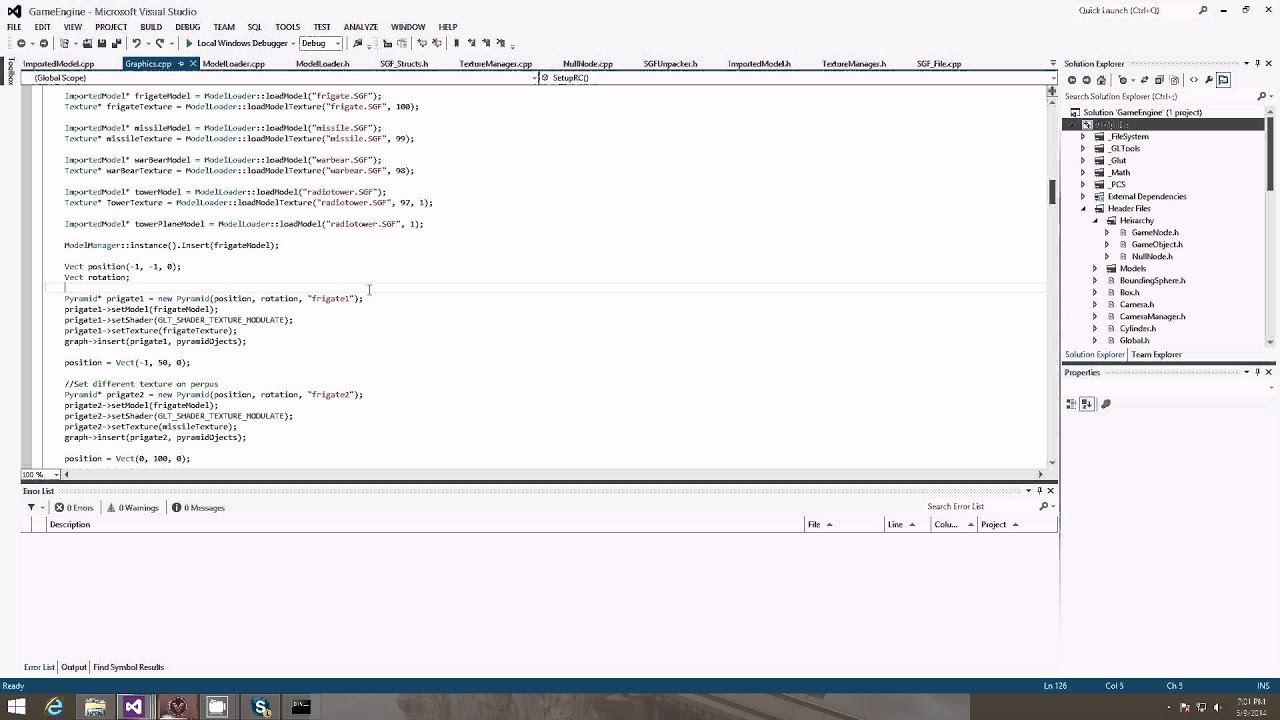Image resolution: width=1280 pixels, height=720 pixels.
Task: Toggle the 0 Warnings filter
Action: point(133,508)
